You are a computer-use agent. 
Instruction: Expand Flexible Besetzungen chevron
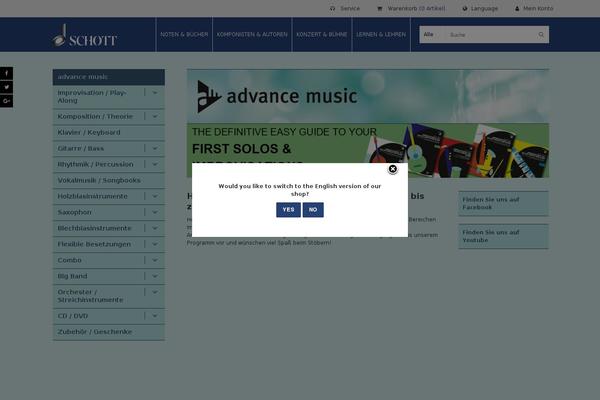[155, 244]
